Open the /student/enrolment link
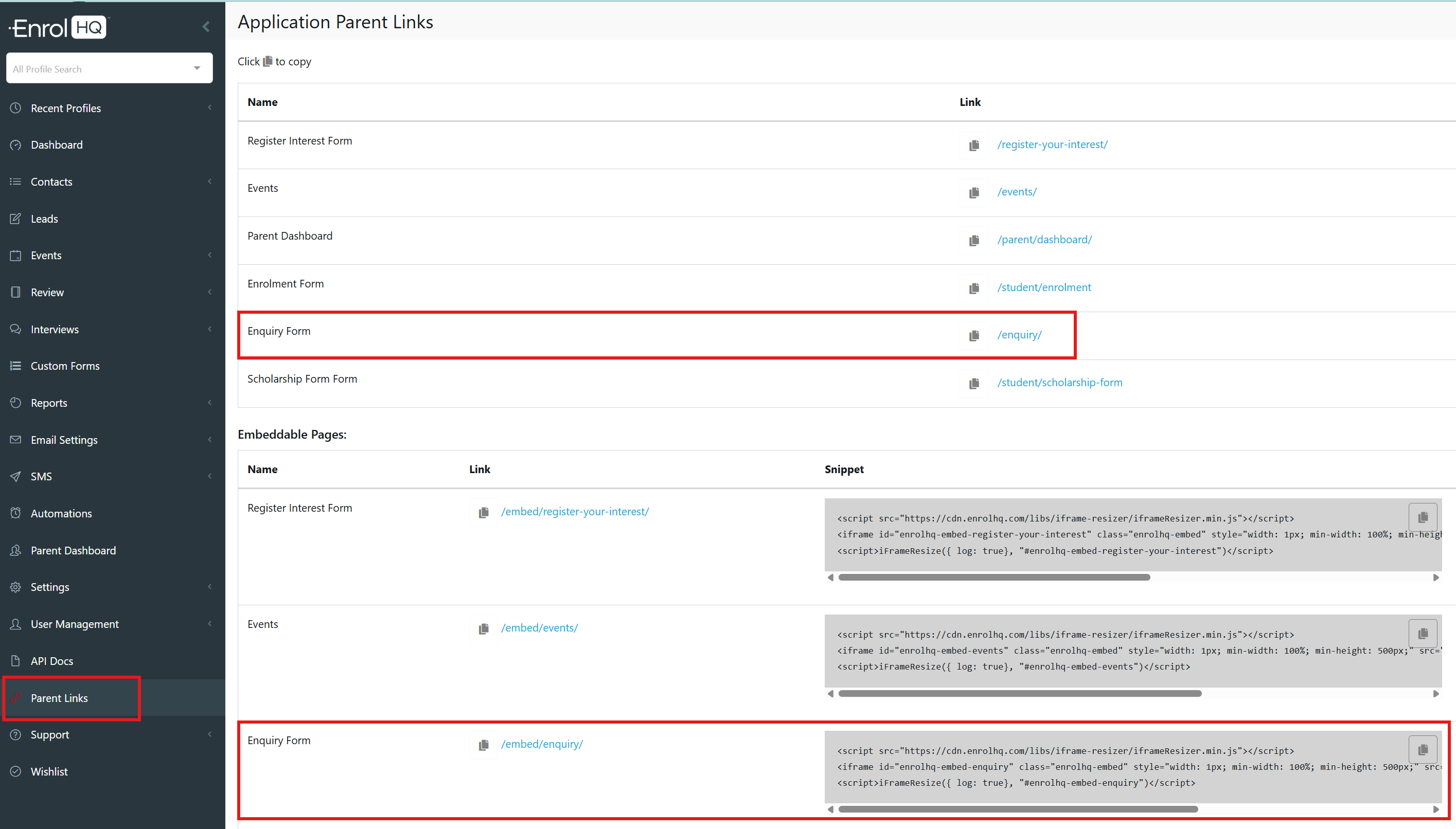Viewport: 1456px width, 829px height. [1044, 287]
